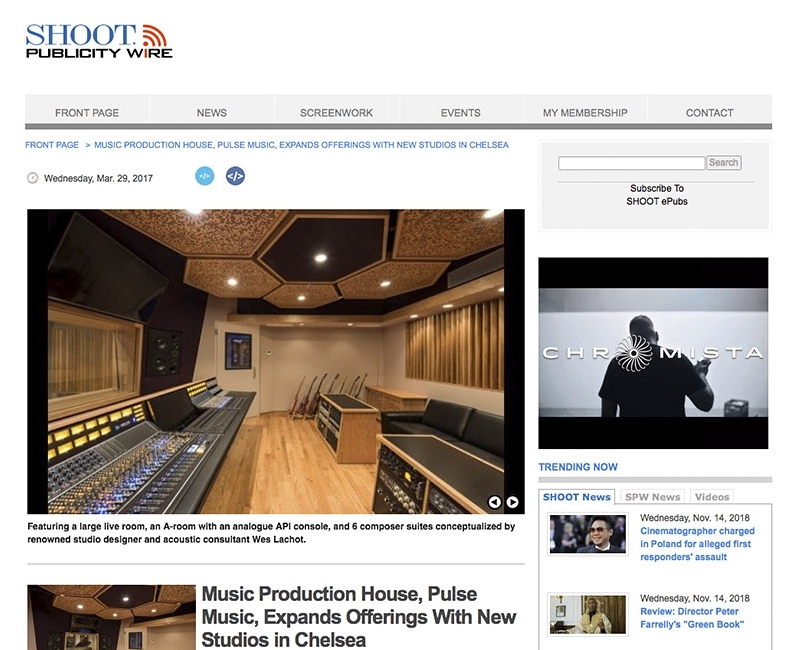Click the clock icon beside the date

pos(33,178)
